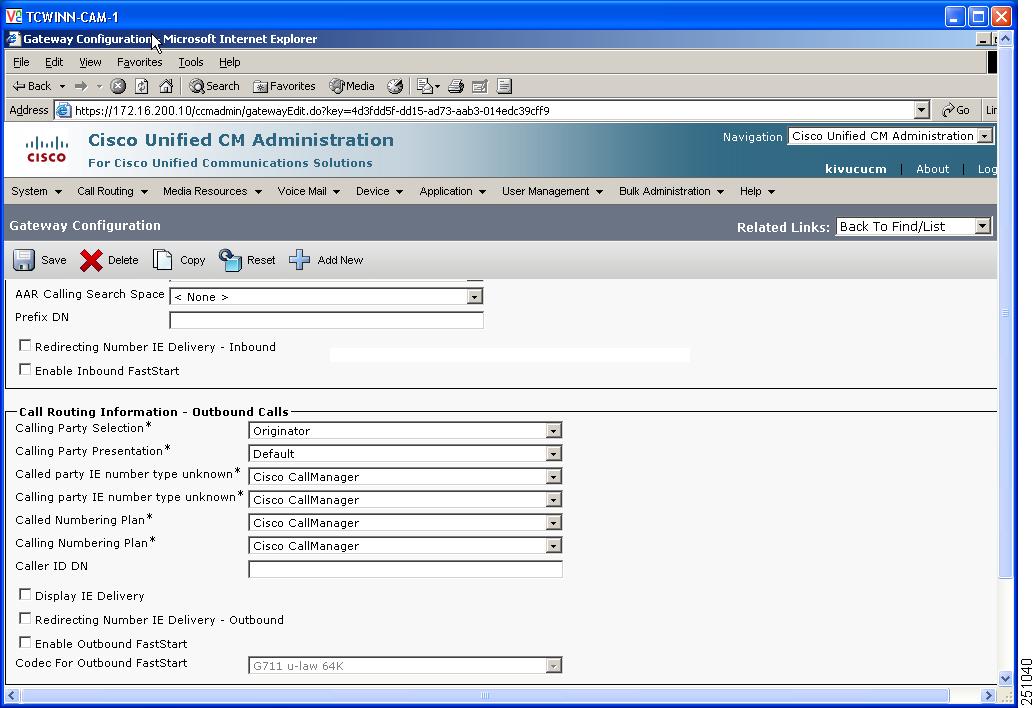The image size is (1036, 708).
Task: Click the Forward arrow in browser toolbar
Action: 81,86
